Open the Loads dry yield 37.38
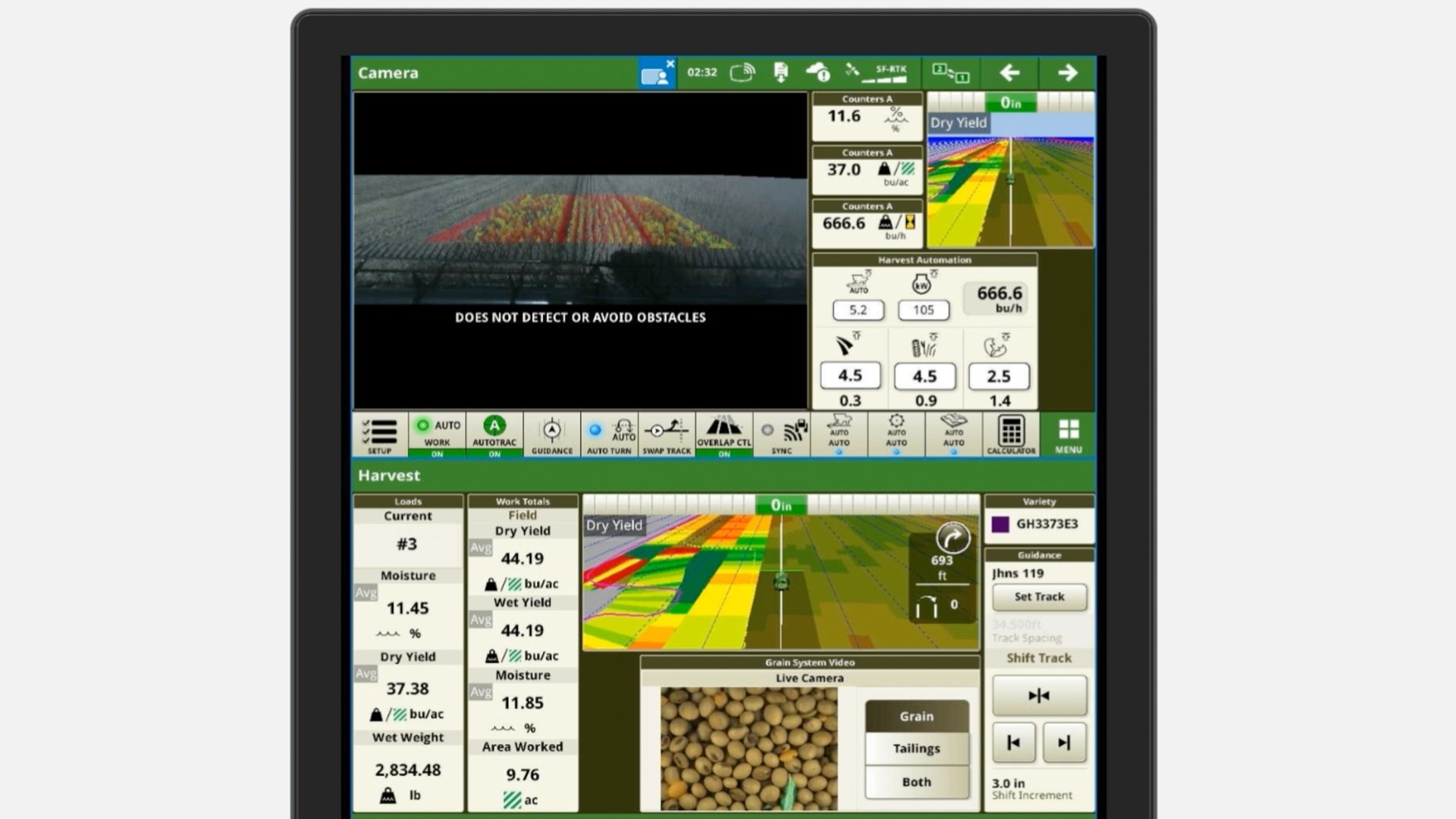Viewport: 1456px width, 819px height. click(408, 689)
